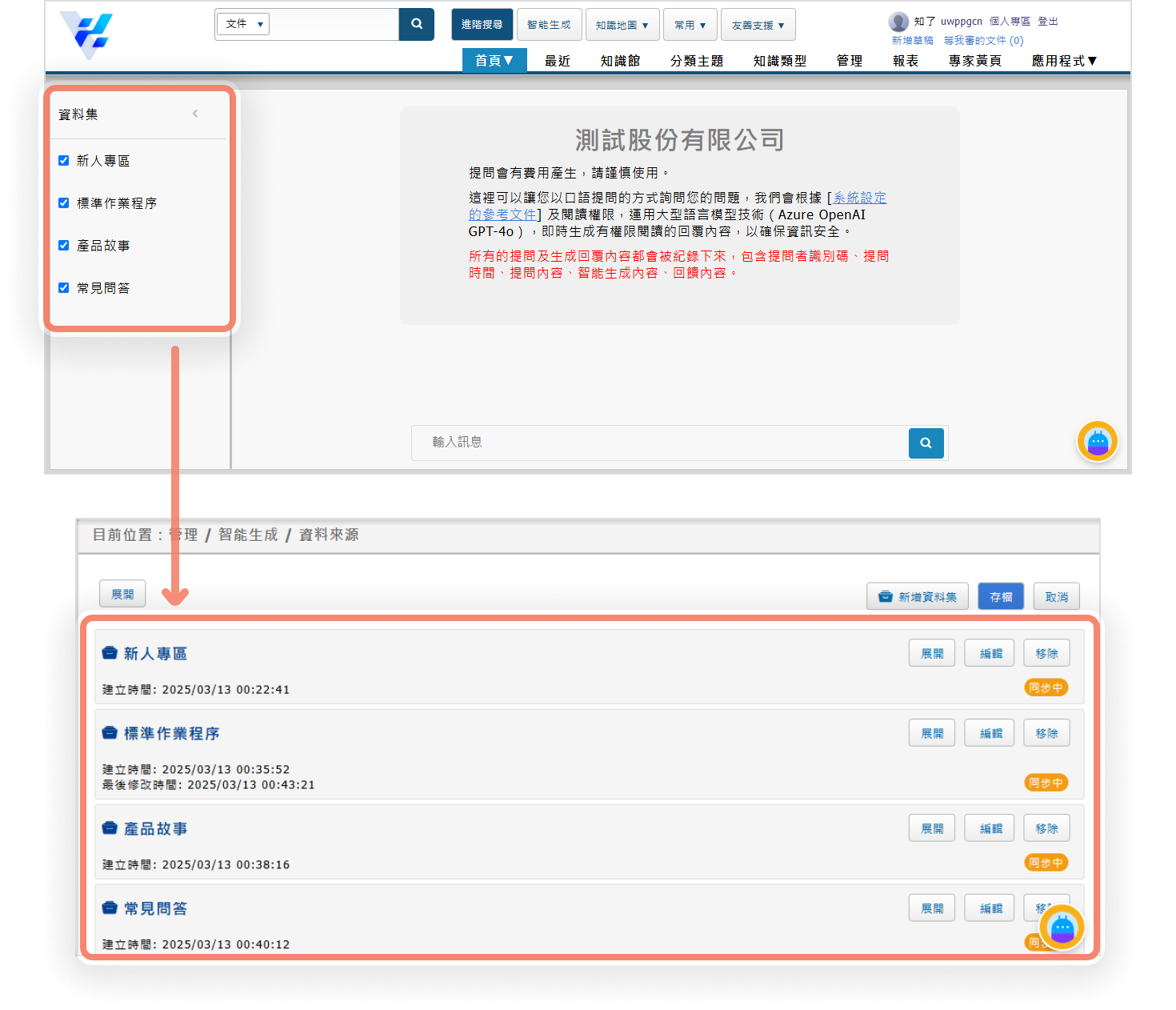
Task: Go to the 管理 menu tab
Action: point(849,61)
